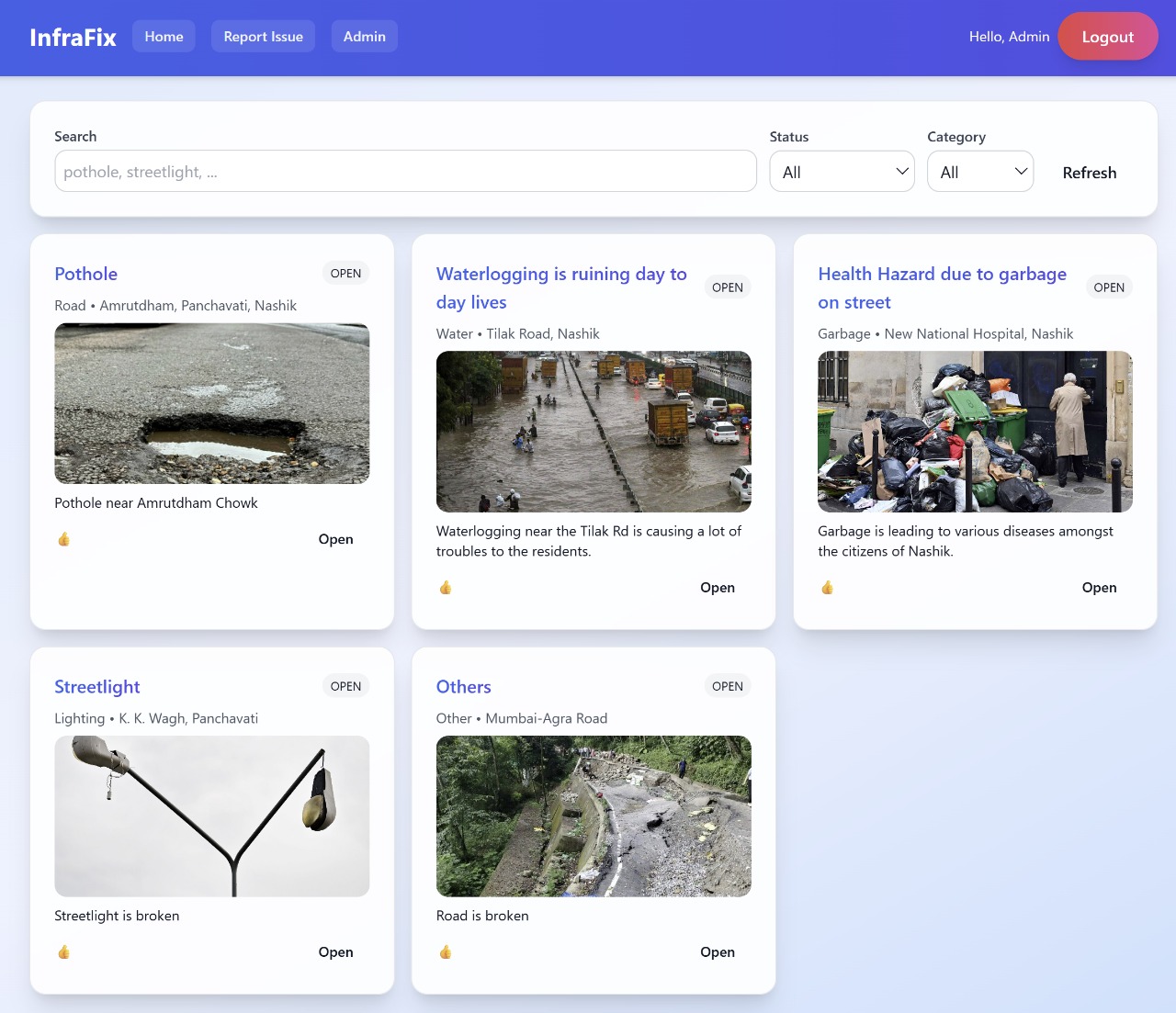Click the InfraFix logo
This screenshot has height=1013, width=1176.
(73, 38)
